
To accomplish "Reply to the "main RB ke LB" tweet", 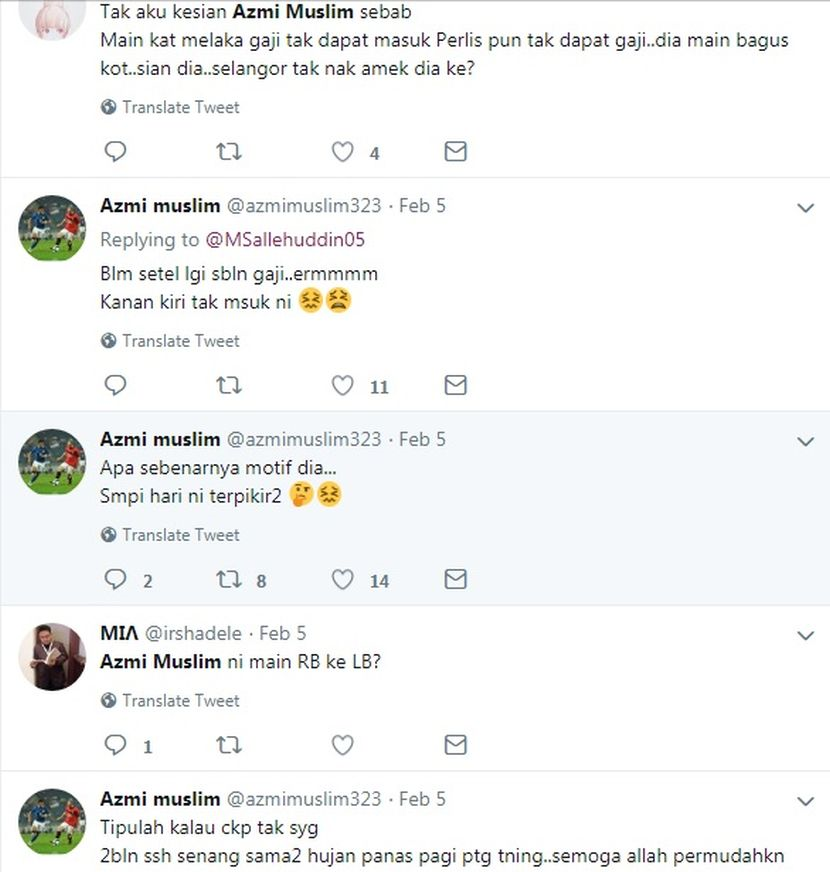I will [116, 745].
